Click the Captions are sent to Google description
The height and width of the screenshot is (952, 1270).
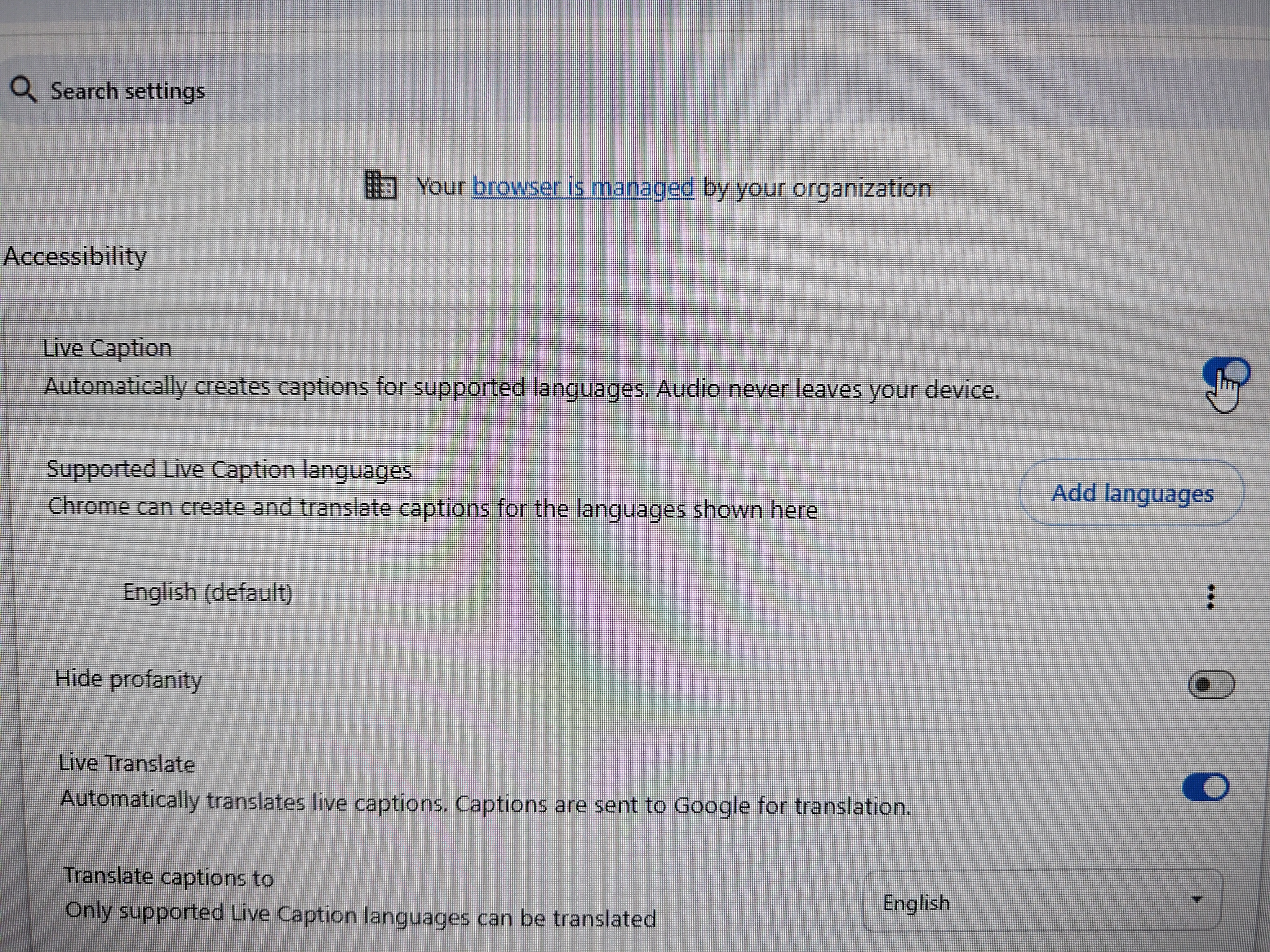point(683,805)
